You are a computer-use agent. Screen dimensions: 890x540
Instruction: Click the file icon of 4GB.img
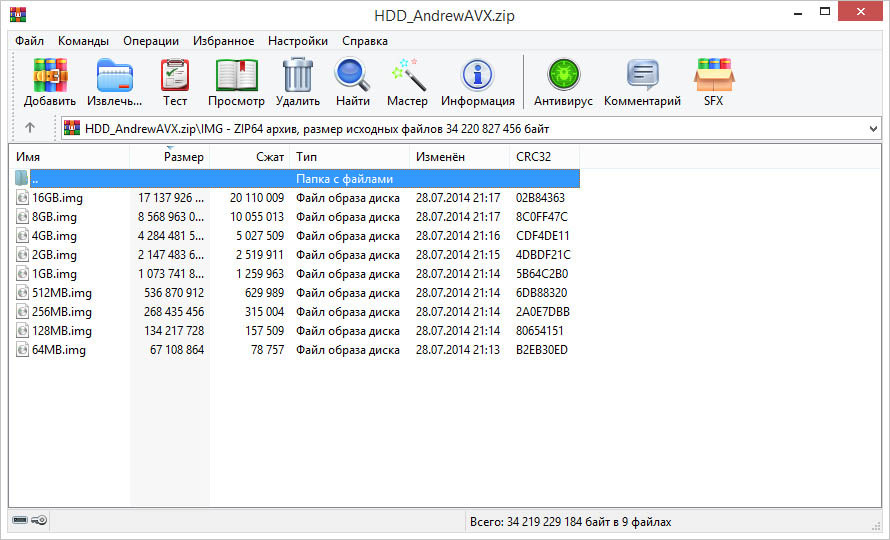coord(22,236)
